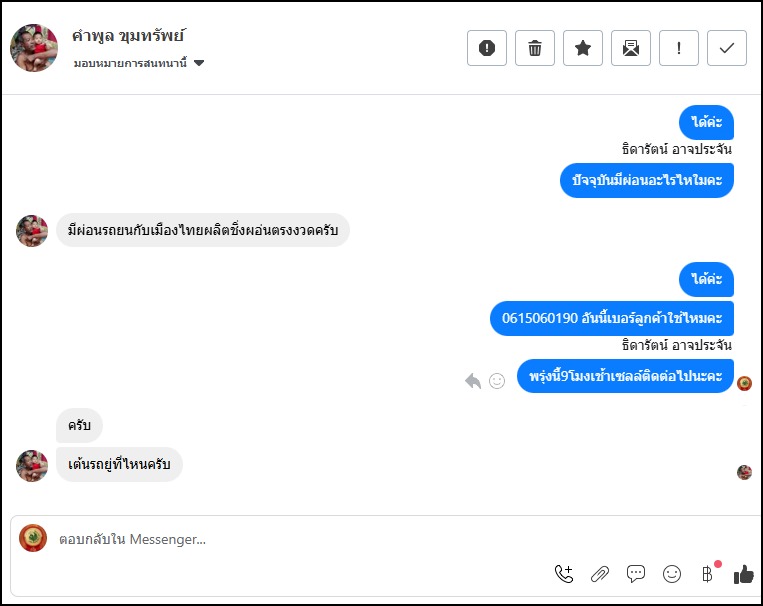Open saved replies speech bubble icon
Viewport: 763px width, 606px height.
coord(636,573)
